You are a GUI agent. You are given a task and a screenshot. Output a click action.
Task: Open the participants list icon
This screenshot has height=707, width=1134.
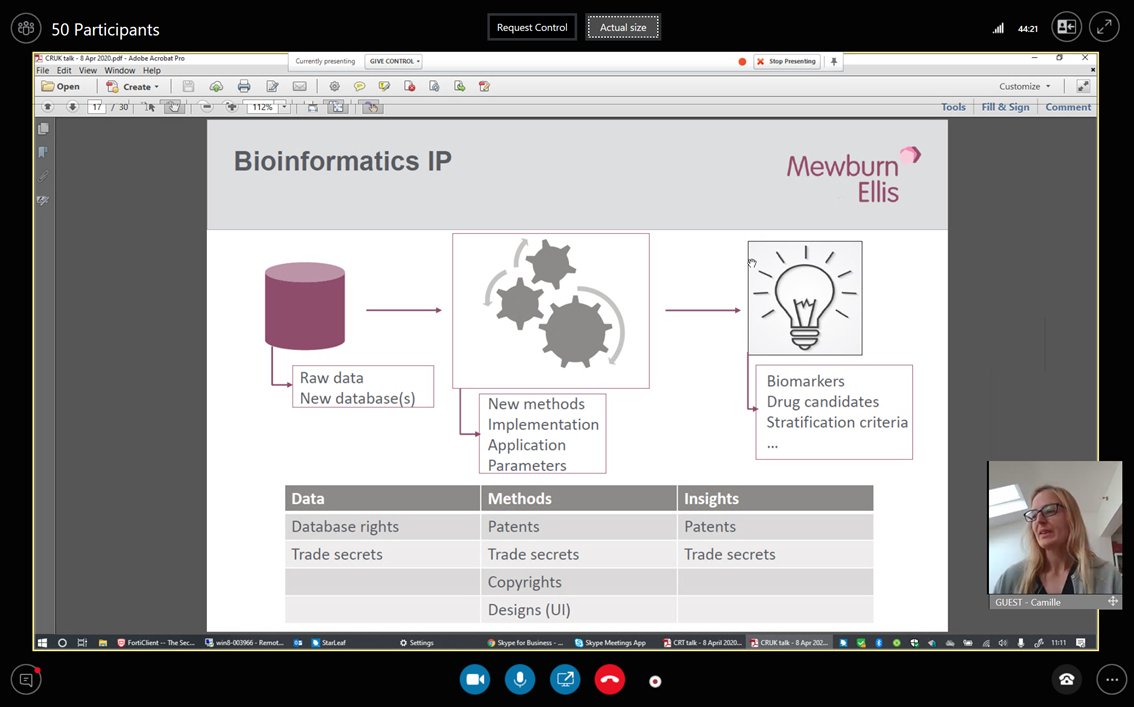[26, 28]
